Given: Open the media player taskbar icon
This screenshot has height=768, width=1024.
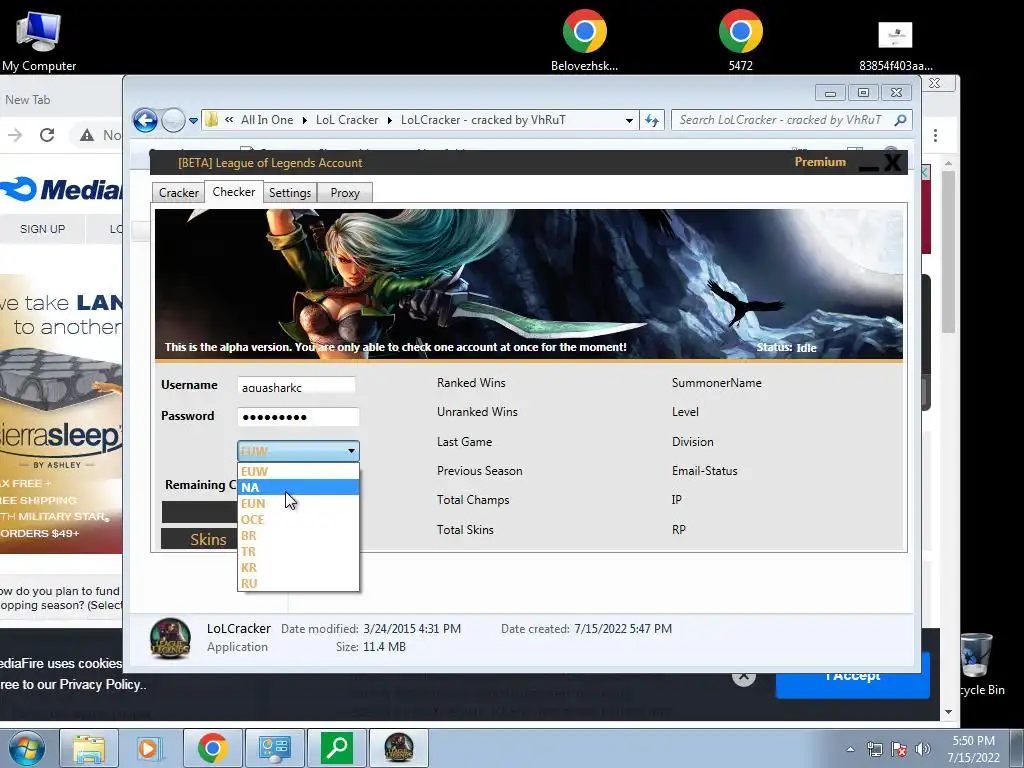Looking at the screenshot, I should 150,748.
